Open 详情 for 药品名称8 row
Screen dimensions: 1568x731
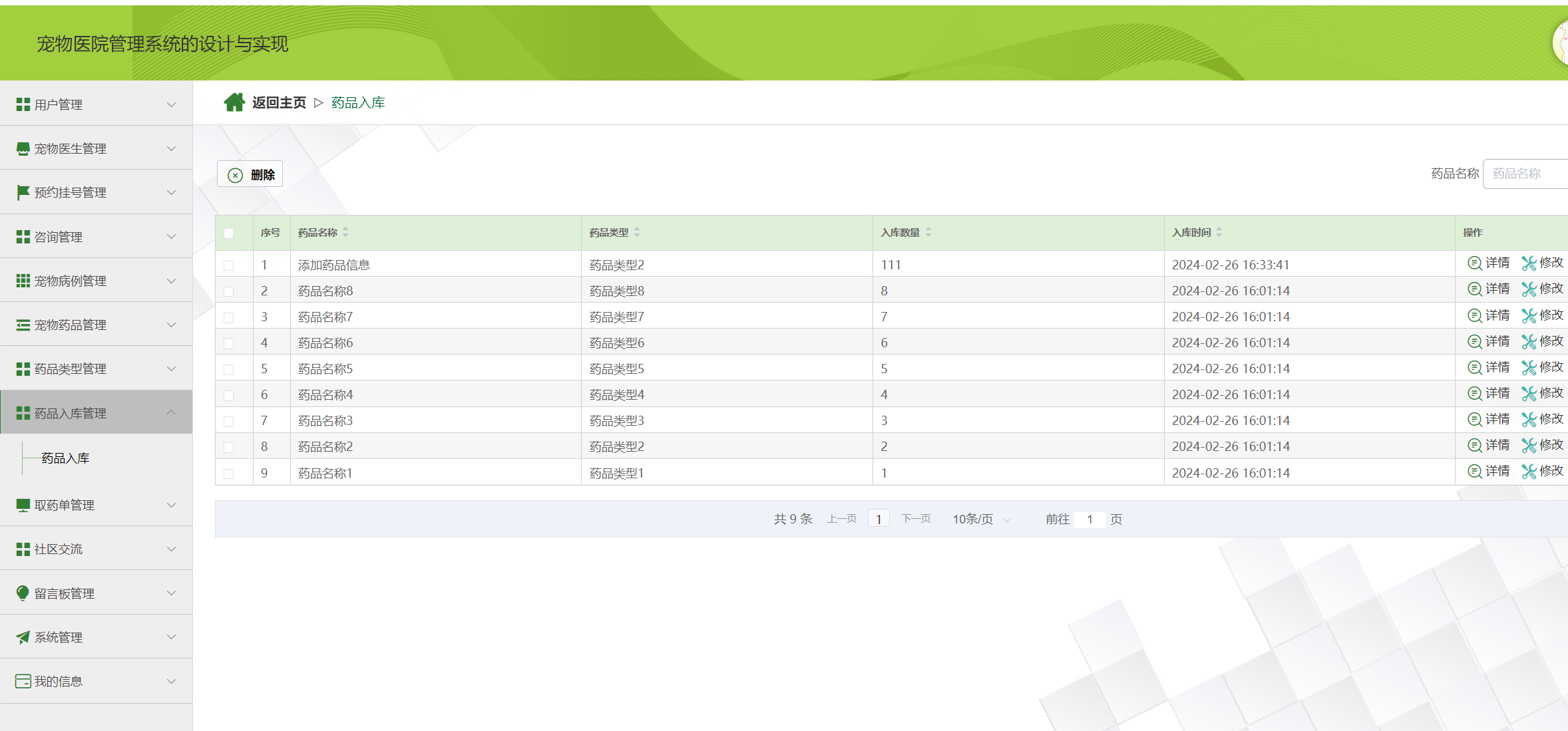(x=1489, y=289)
